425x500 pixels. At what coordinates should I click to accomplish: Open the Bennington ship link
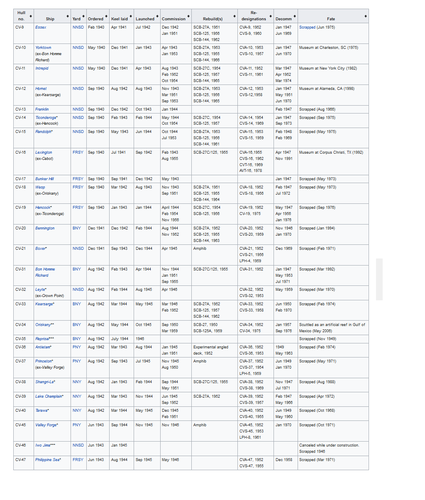click(45, 228)
